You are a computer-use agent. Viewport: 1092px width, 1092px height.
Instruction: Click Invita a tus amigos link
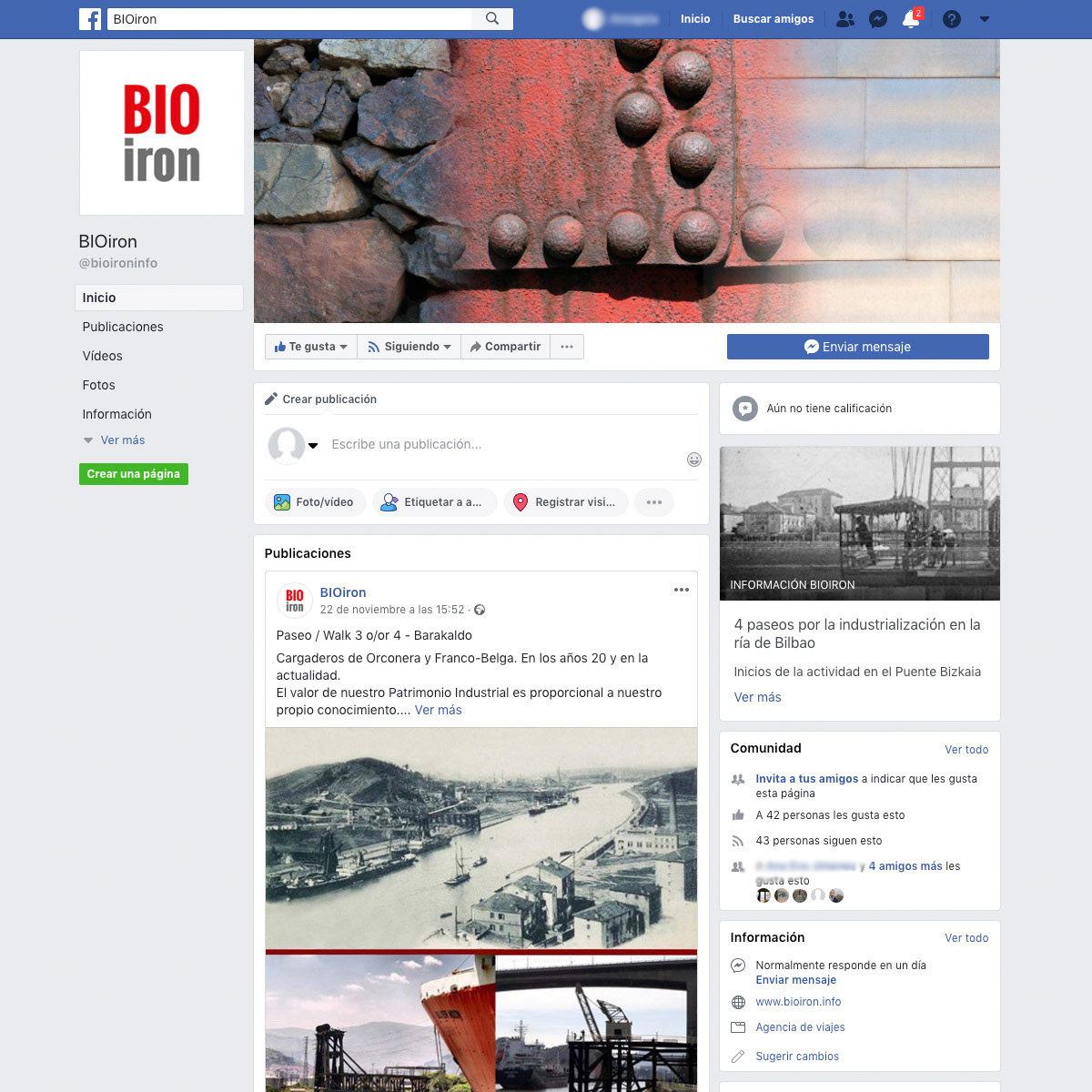(x=807, y=779)
